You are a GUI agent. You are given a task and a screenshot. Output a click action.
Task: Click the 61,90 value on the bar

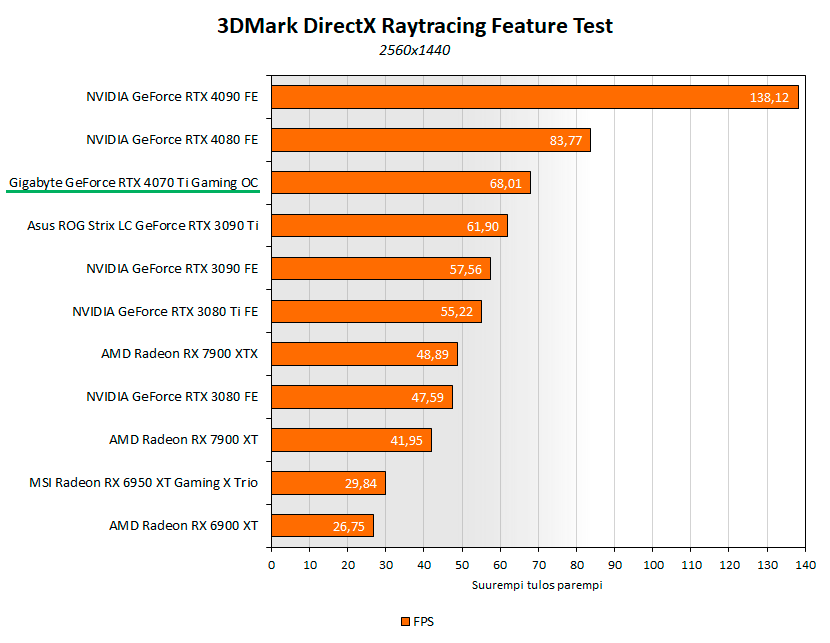click(483, 227)
